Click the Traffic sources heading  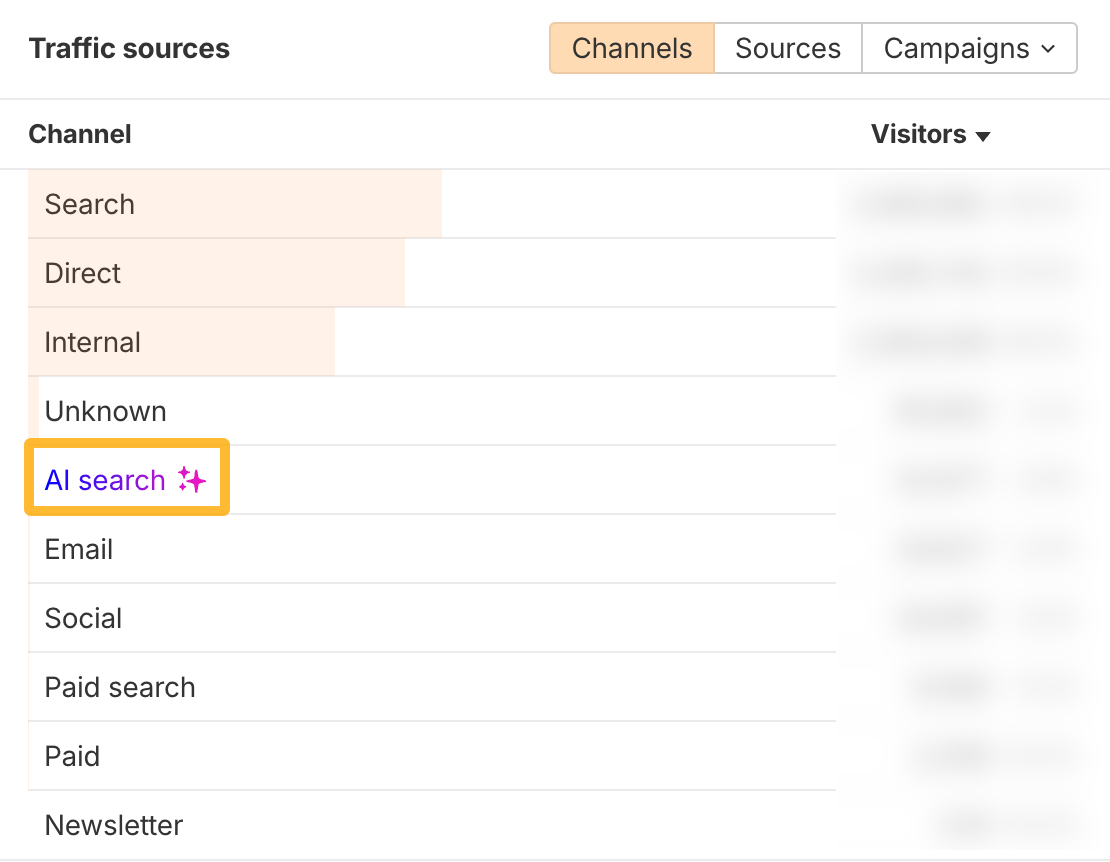tap(129, 47)
